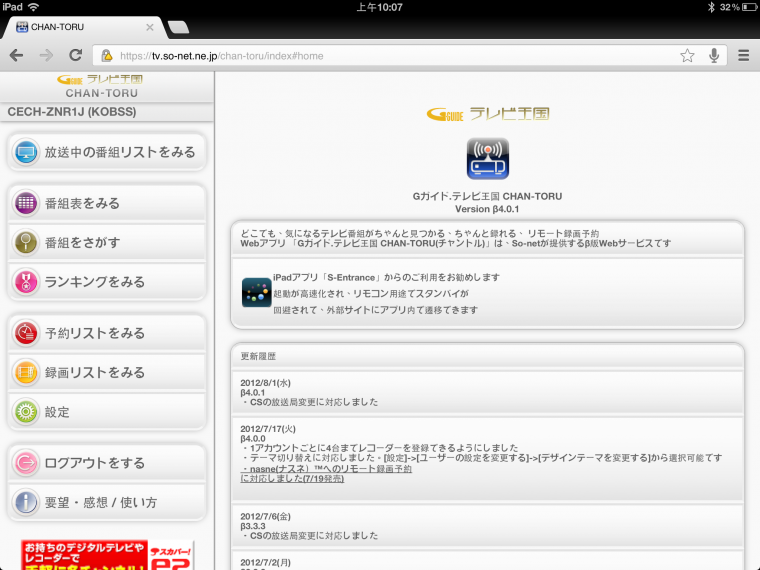Go back with the browser back arrow
The height and width of the screenshot is (570, 760).
16,55
